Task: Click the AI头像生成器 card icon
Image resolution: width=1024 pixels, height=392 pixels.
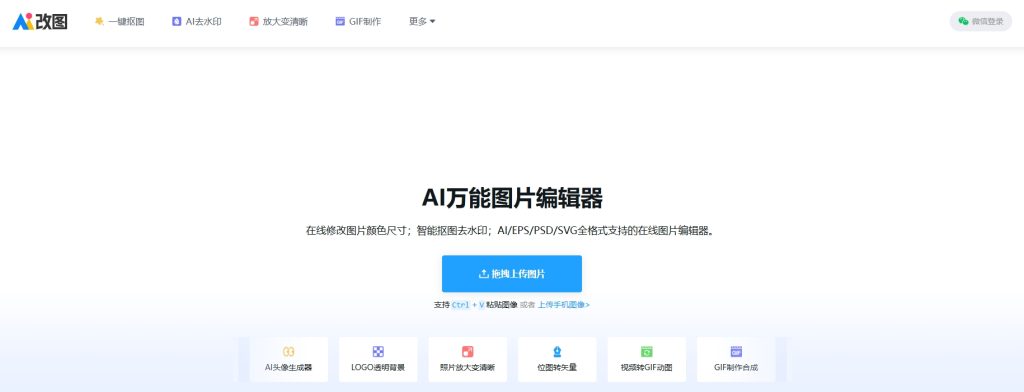Action: pos(288,351)
